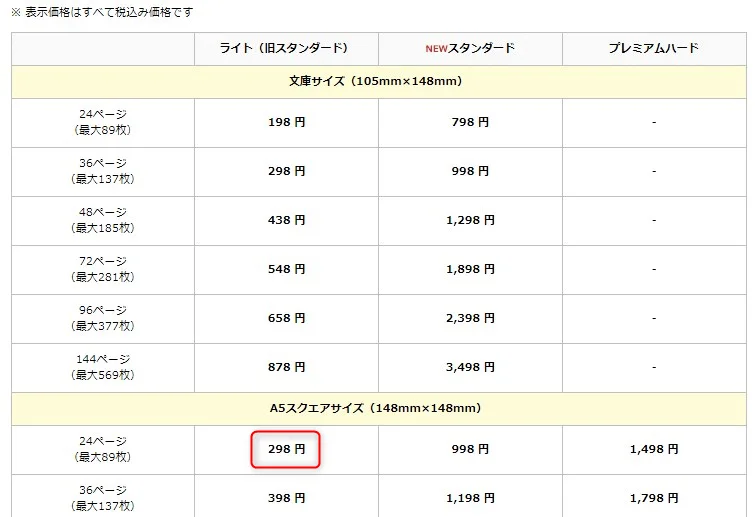Select the 1,498 円 Premium Hard price
This screenshot has height=517, width=755.
coord(653,450)
